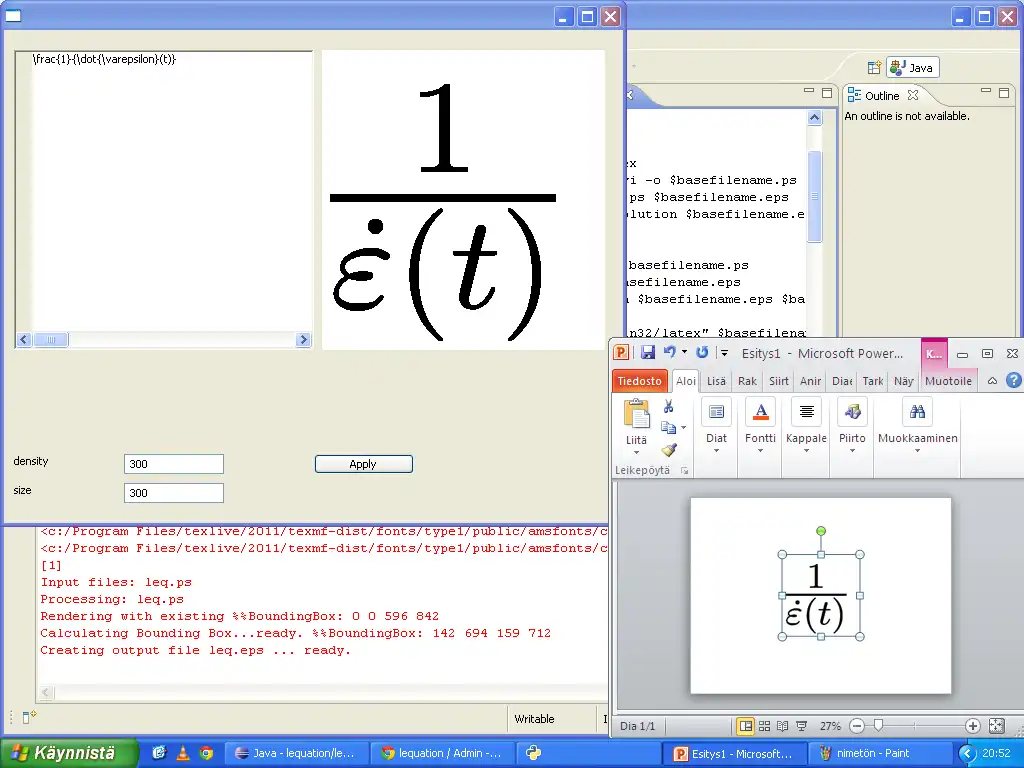Toggle Reading view in status bar

point(784,726)
